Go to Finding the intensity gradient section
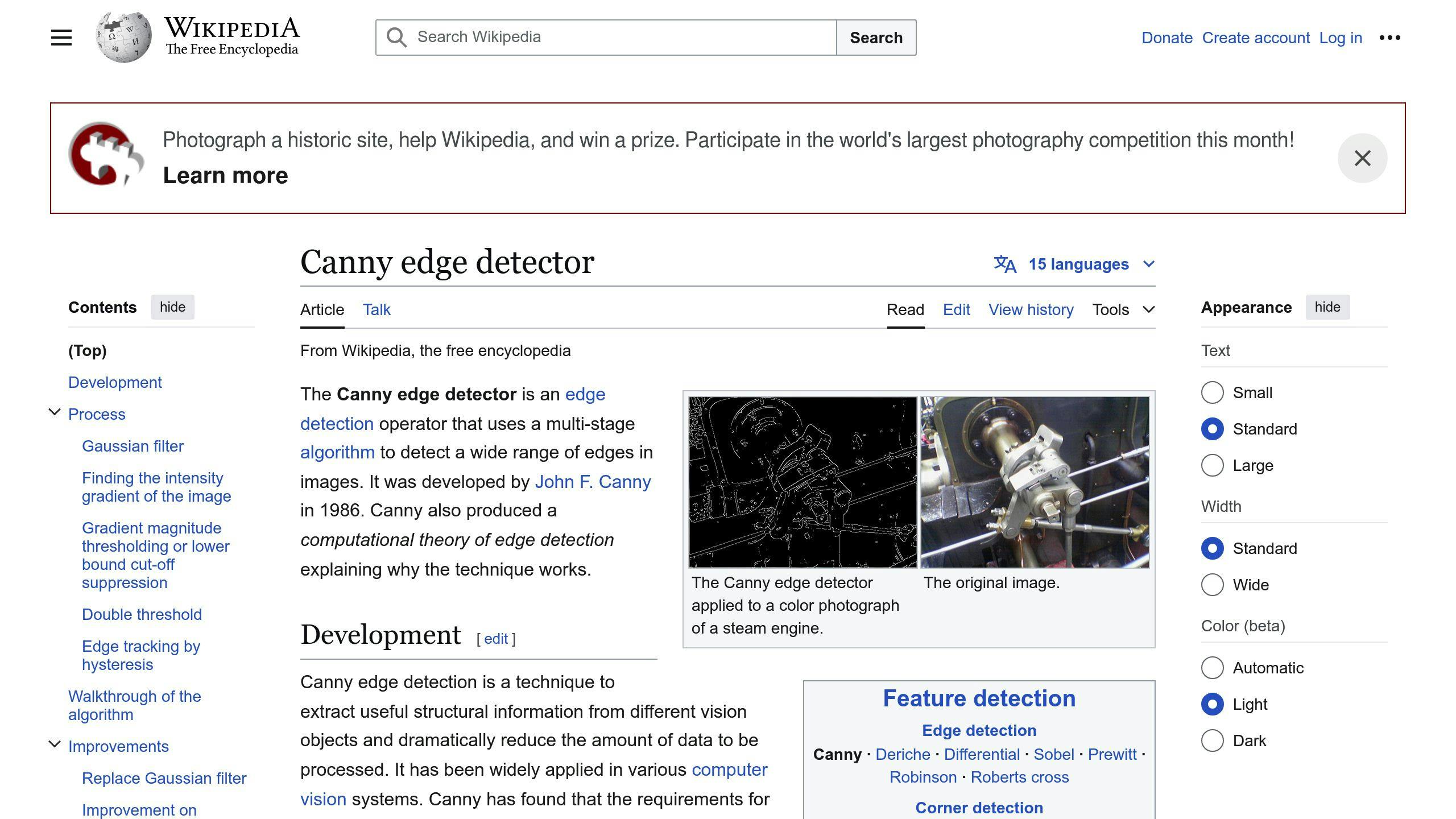 tap(156, 487)
